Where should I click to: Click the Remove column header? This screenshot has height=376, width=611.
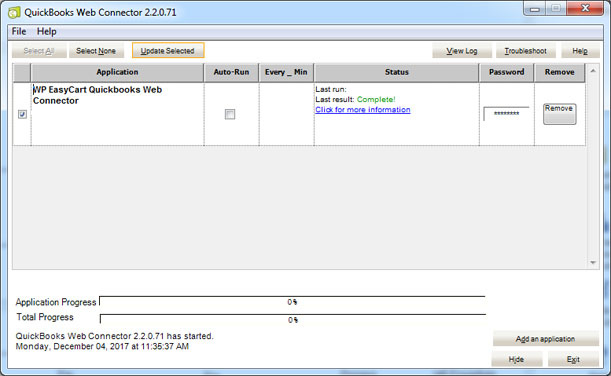click(560, 72)
